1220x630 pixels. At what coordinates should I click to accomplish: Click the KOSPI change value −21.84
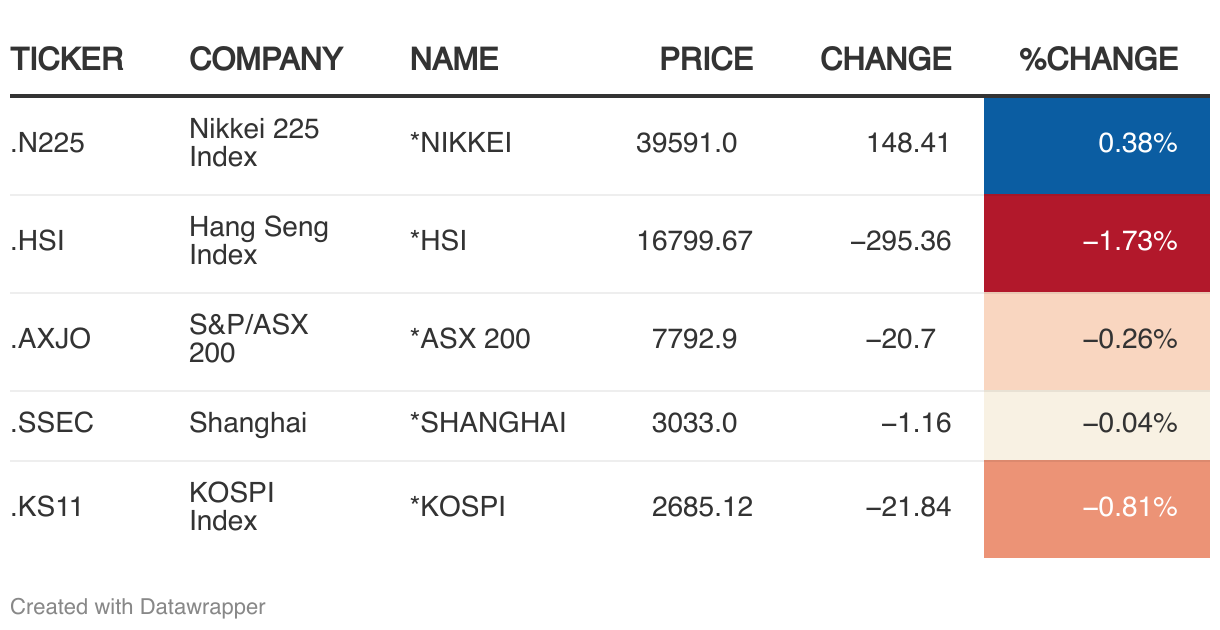point(908,508)
